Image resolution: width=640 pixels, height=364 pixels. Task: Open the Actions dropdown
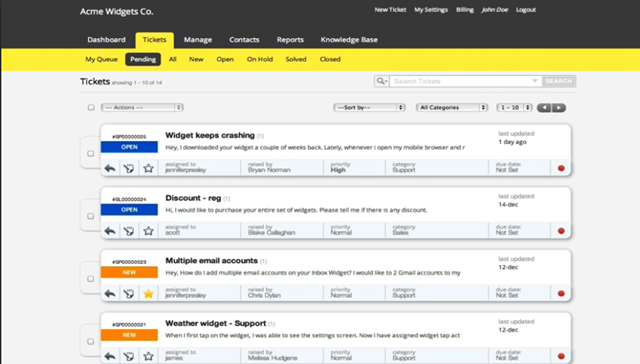142,107
